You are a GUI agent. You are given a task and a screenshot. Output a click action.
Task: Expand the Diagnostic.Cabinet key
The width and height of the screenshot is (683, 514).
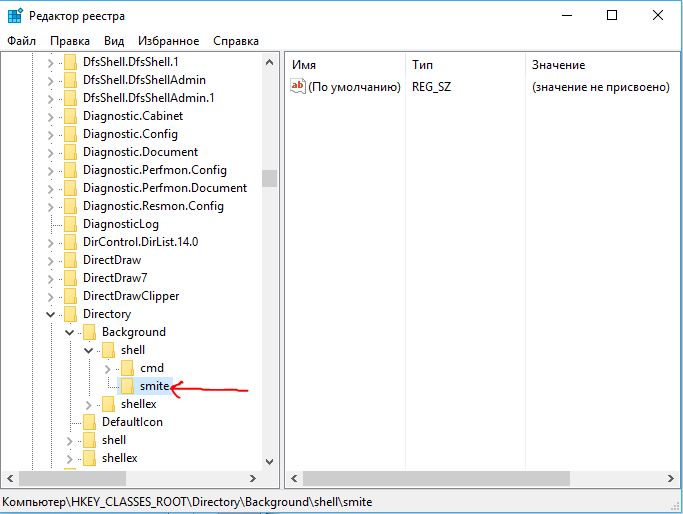coord(51,117)
